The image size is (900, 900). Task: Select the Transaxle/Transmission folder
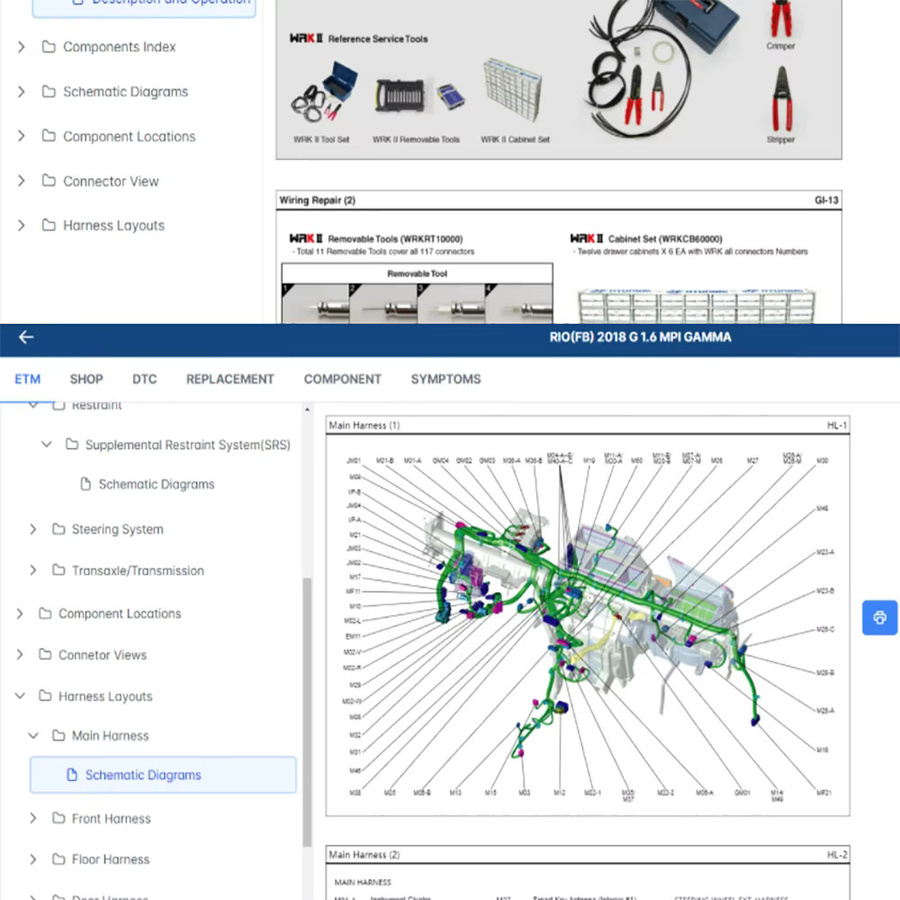pos(128,571)
